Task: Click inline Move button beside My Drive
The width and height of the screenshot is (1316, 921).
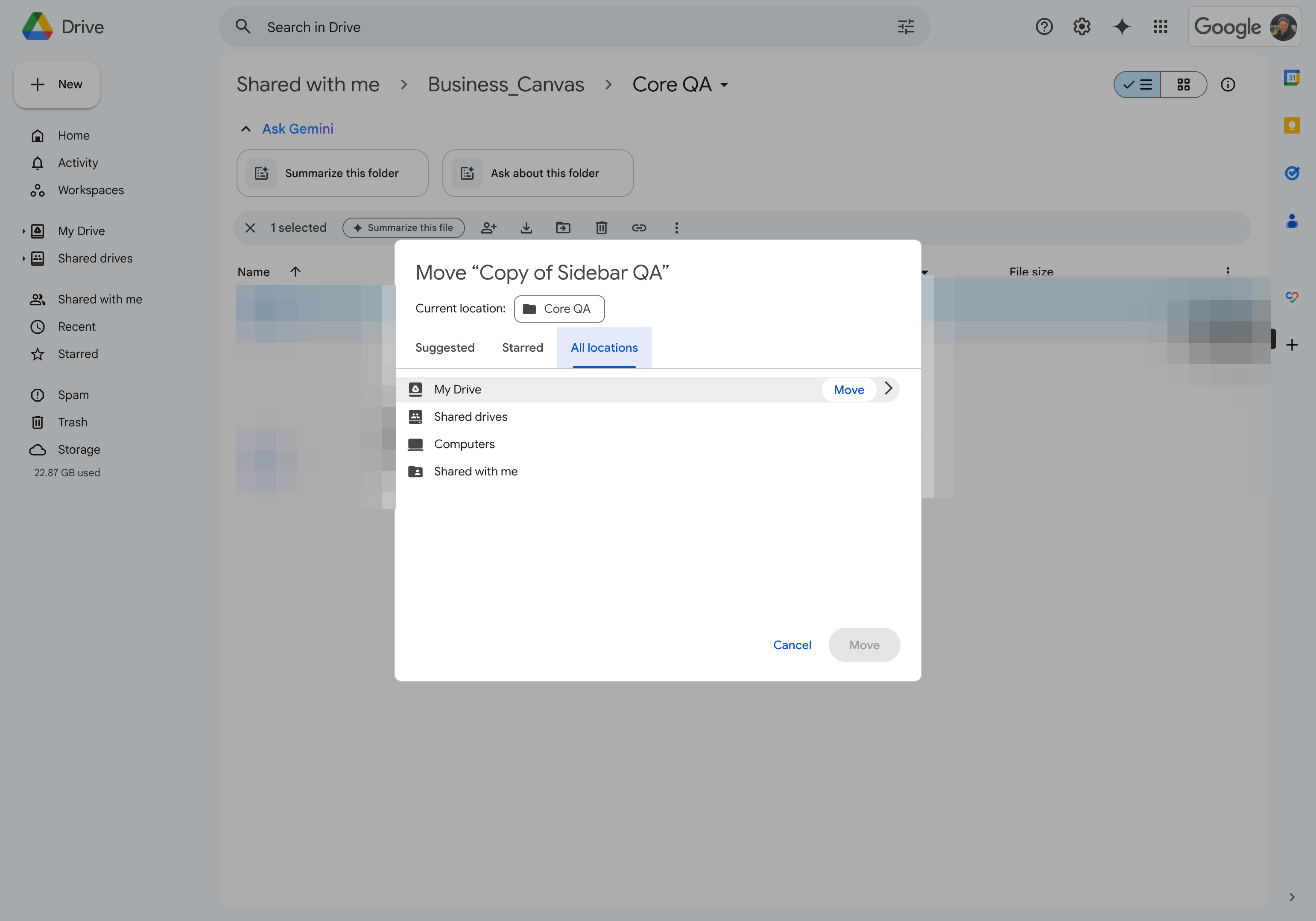Action: 849,390
